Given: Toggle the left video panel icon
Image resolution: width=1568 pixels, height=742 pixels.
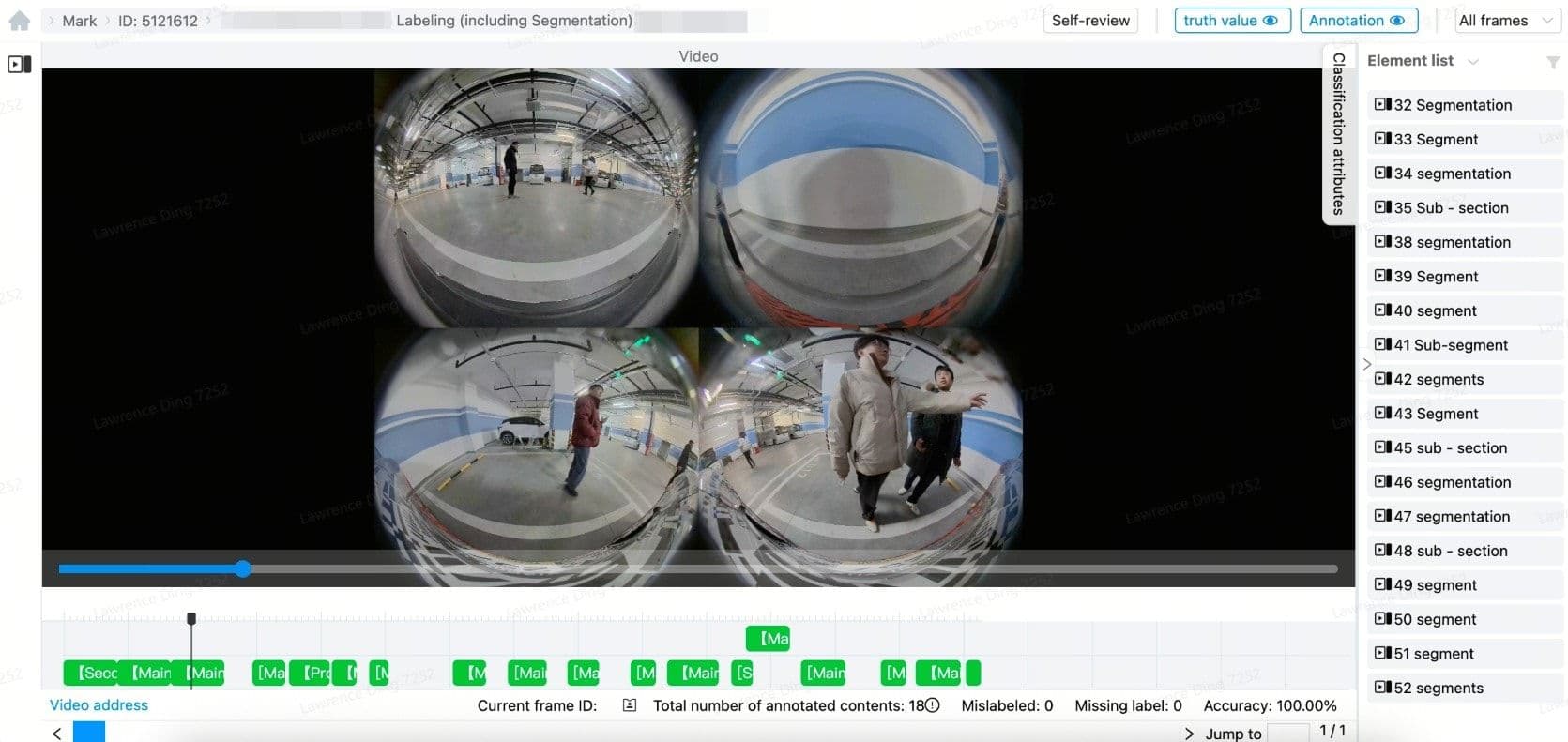Looking at the screenshot, I should click(x=20, y=65).
